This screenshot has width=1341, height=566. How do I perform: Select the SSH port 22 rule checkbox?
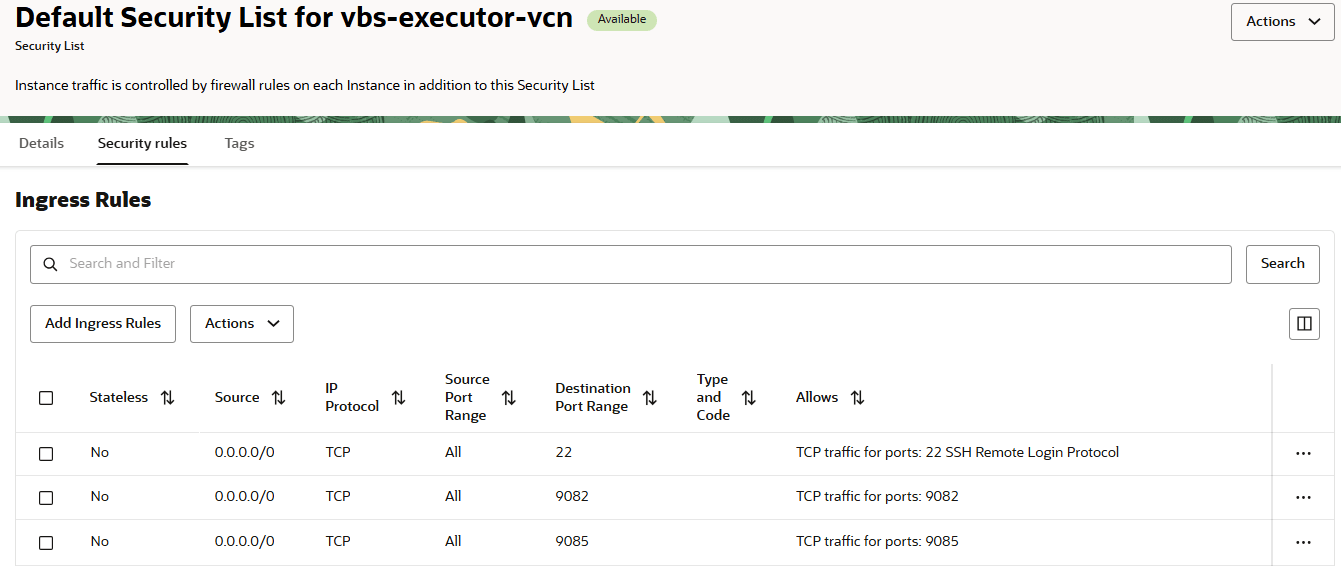46,454
